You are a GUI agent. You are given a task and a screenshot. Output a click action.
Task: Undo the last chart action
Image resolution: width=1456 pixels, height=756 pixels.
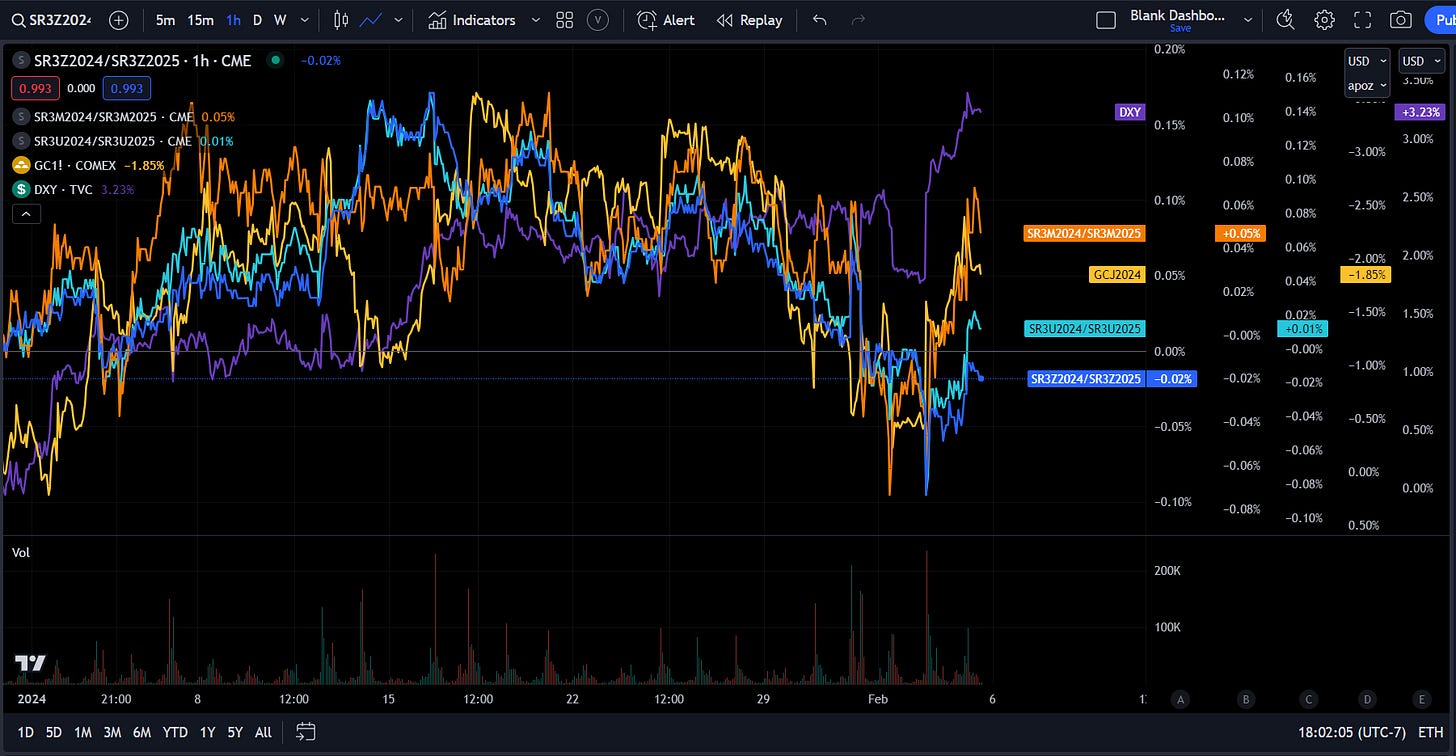(820, 20)
